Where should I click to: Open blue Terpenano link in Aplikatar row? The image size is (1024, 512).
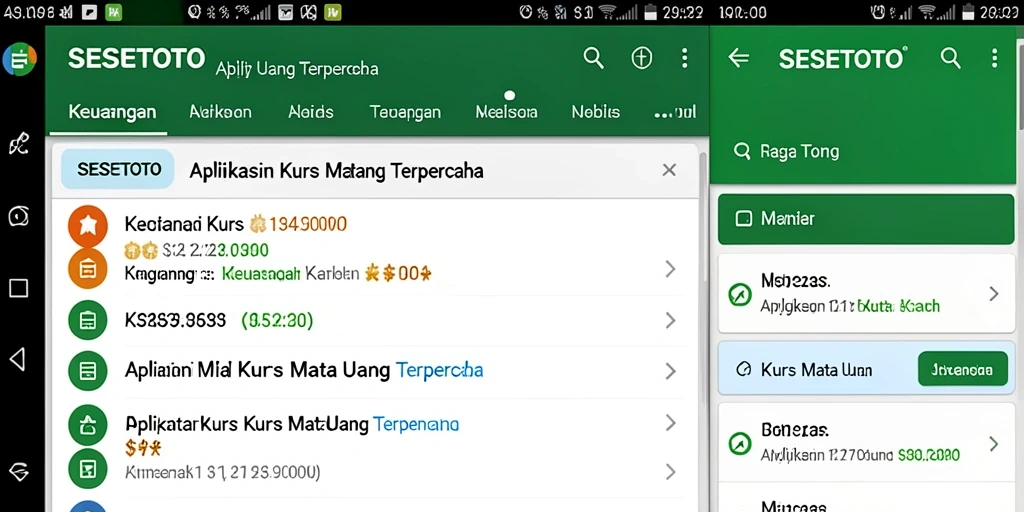click(415, 424)
